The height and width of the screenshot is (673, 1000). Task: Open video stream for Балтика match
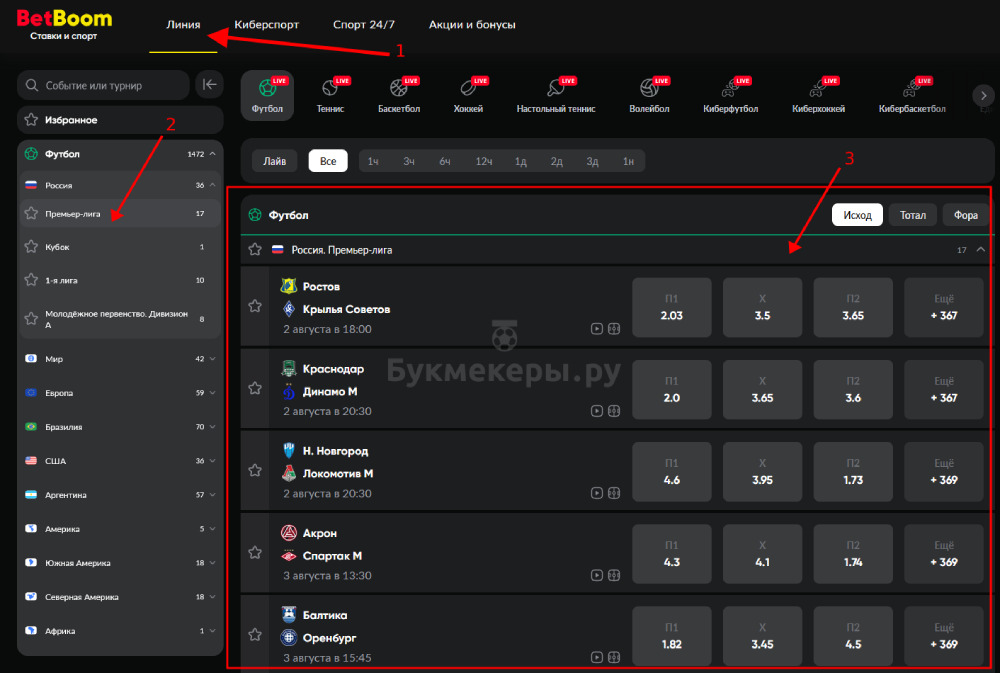596,657
